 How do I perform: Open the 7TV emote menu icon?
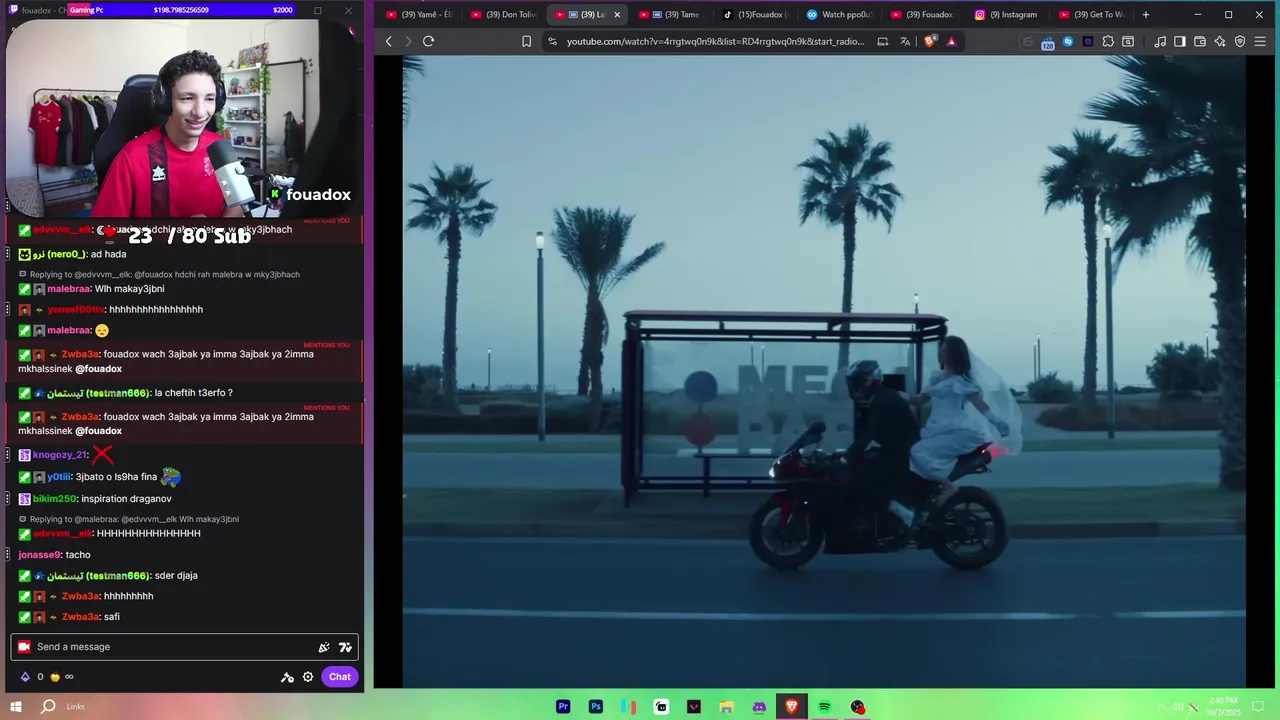(345, 647)
